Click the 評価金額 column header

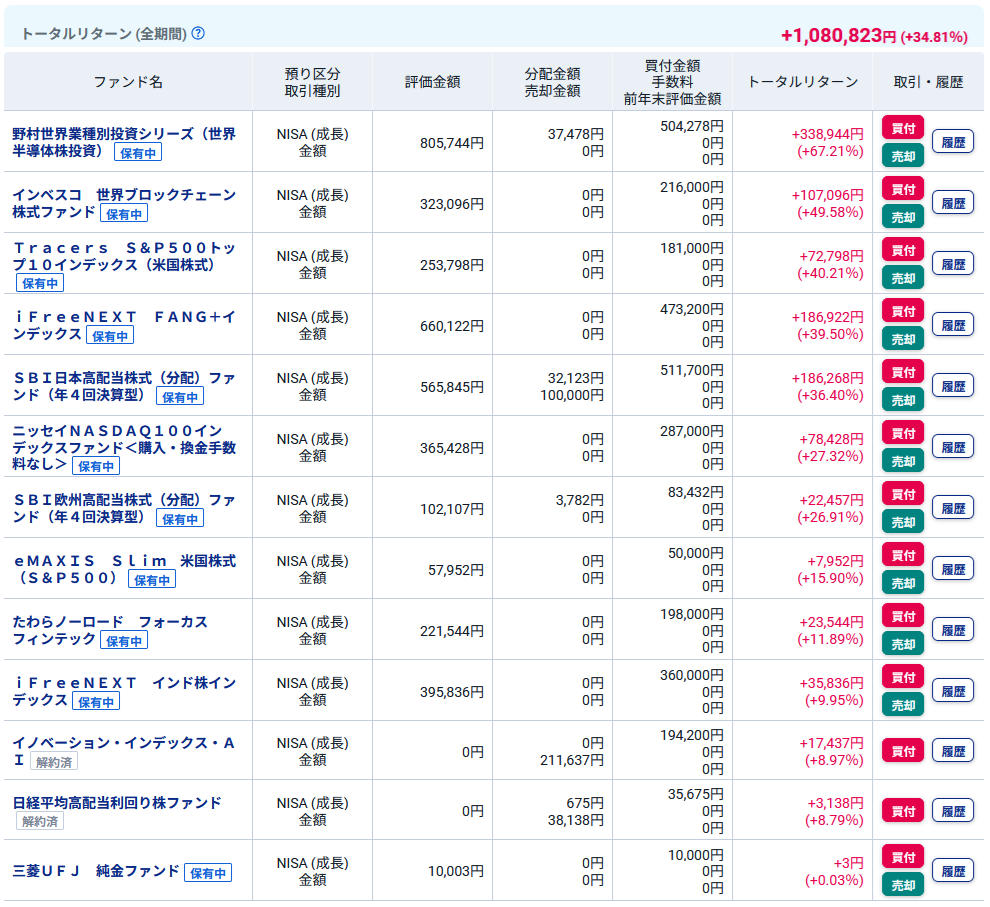[x=432, y=82]
